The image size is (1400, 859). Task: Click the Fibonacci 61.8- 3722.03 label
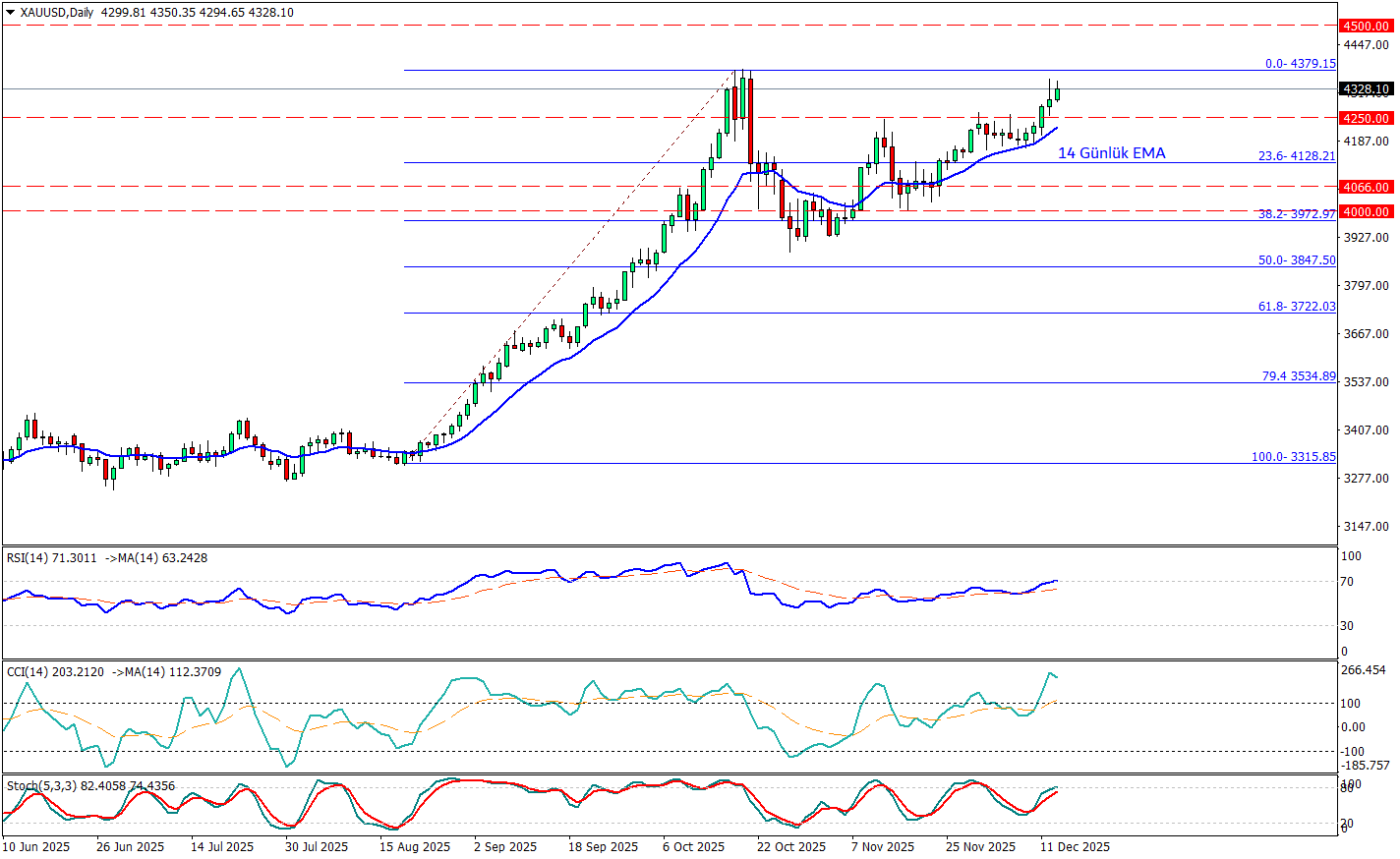pyautogui.click(x=1297, y=307)
